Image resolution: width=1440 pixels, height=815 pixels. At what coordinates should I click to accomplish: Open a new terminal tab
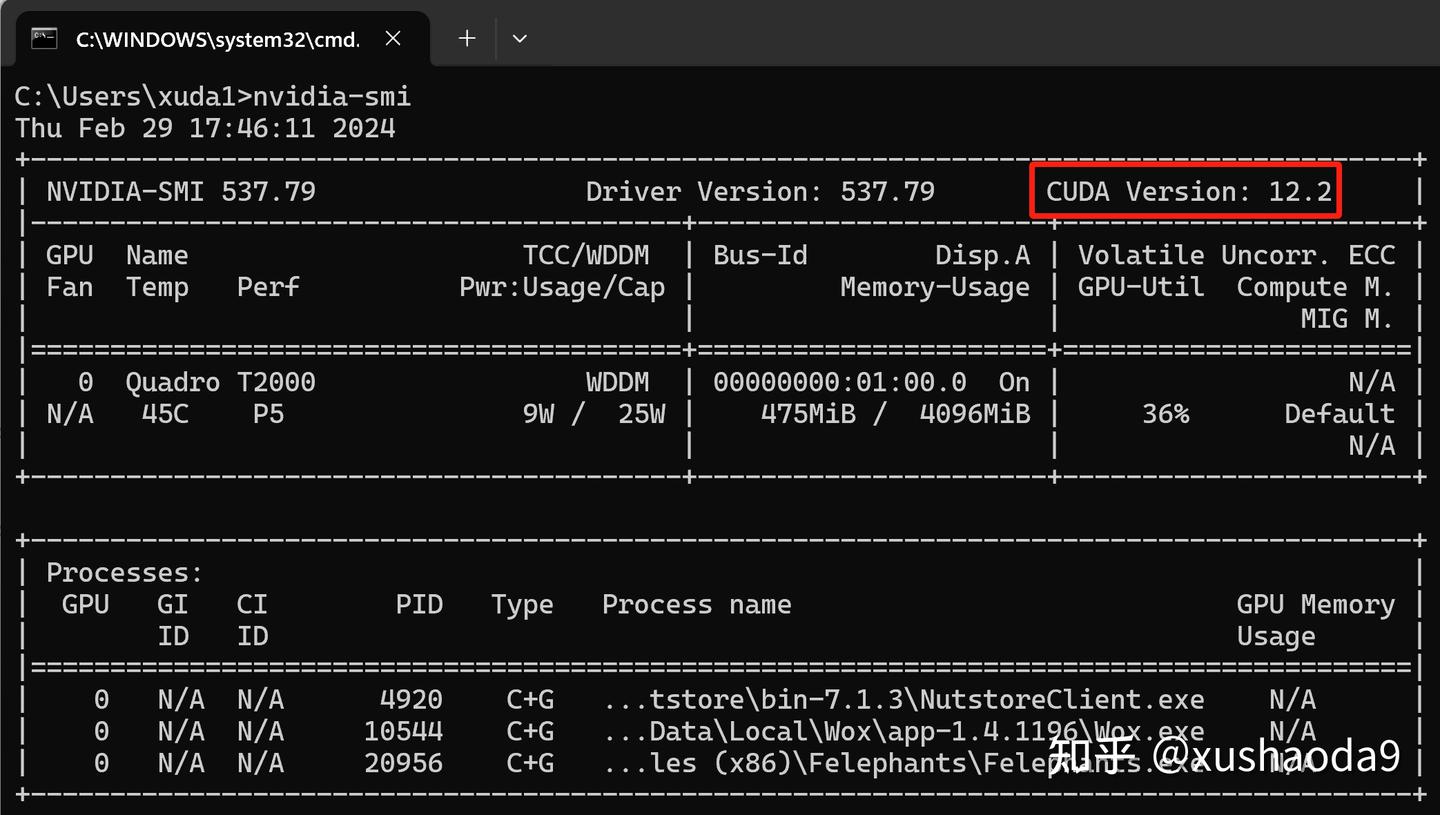pyautogui.click(x=467, y=39)
